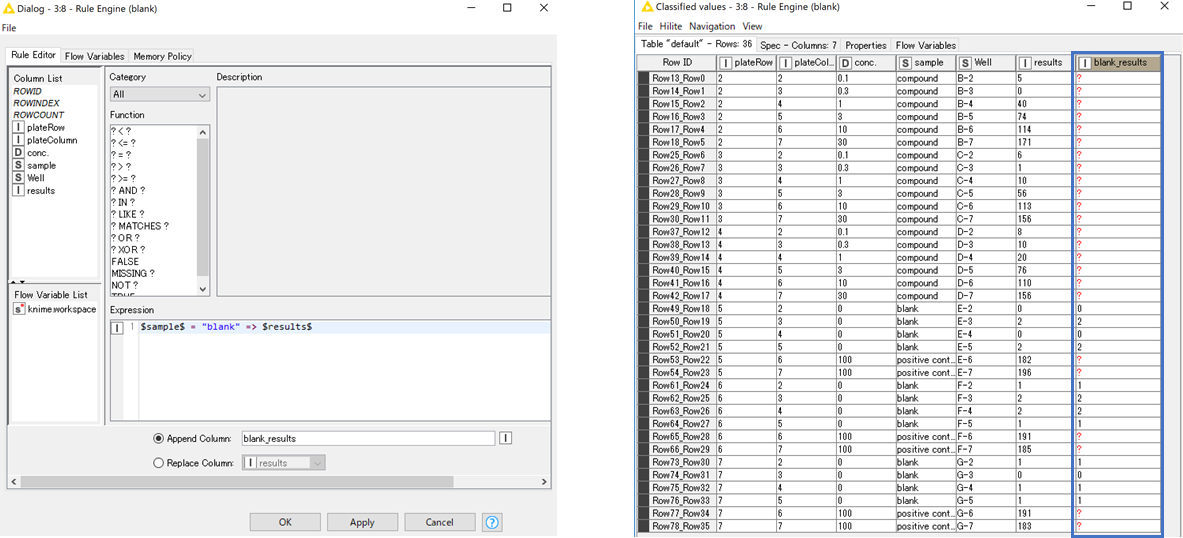
Task: Open the Properties tab in Classified values
Action: pyautogui.click(x=865, y=45)
